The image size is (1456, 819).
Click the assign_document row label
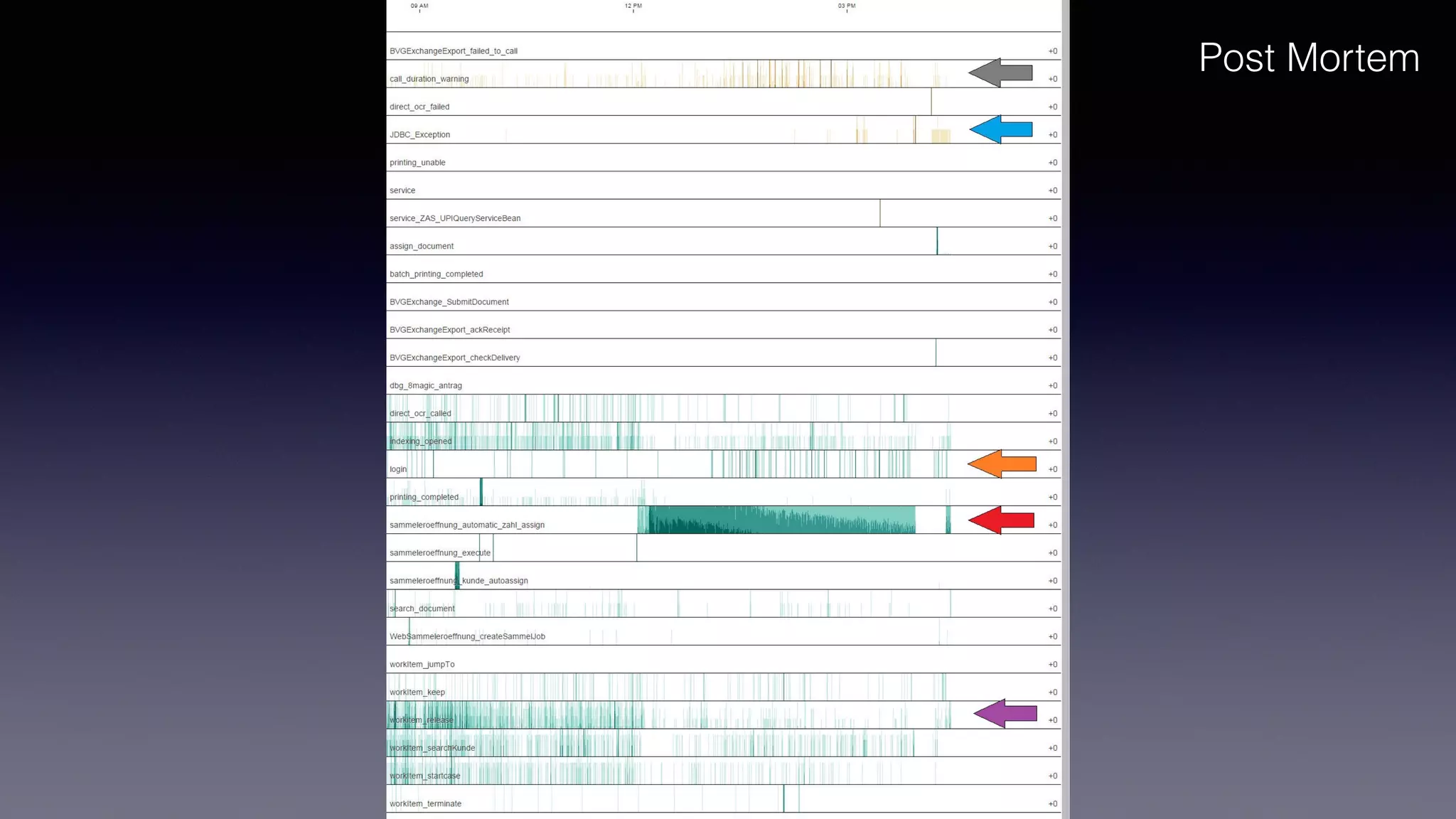422,246
